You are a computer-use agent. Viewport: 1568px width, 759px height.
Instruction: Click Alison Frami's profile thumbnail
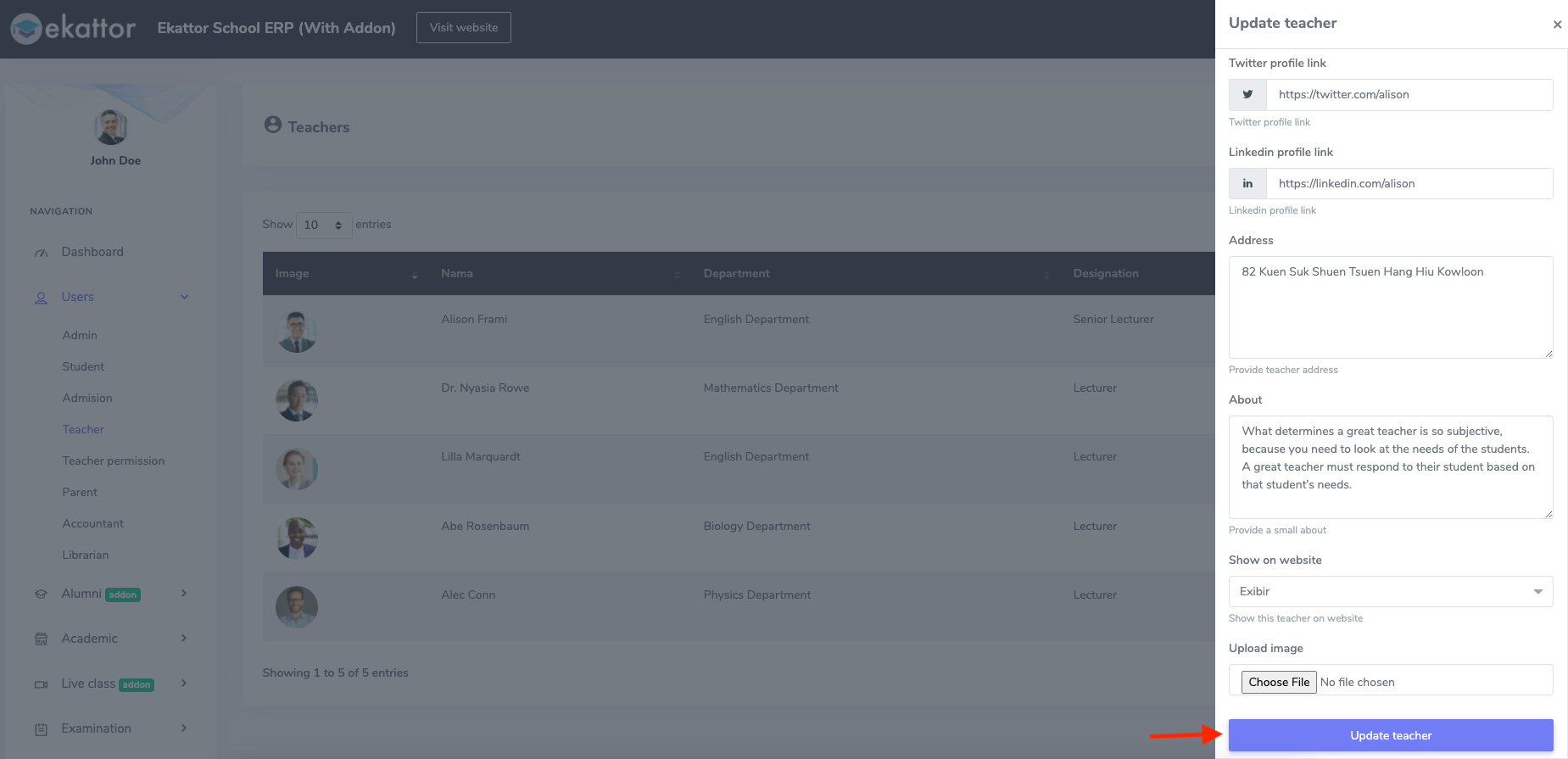(x=297, y=331)
